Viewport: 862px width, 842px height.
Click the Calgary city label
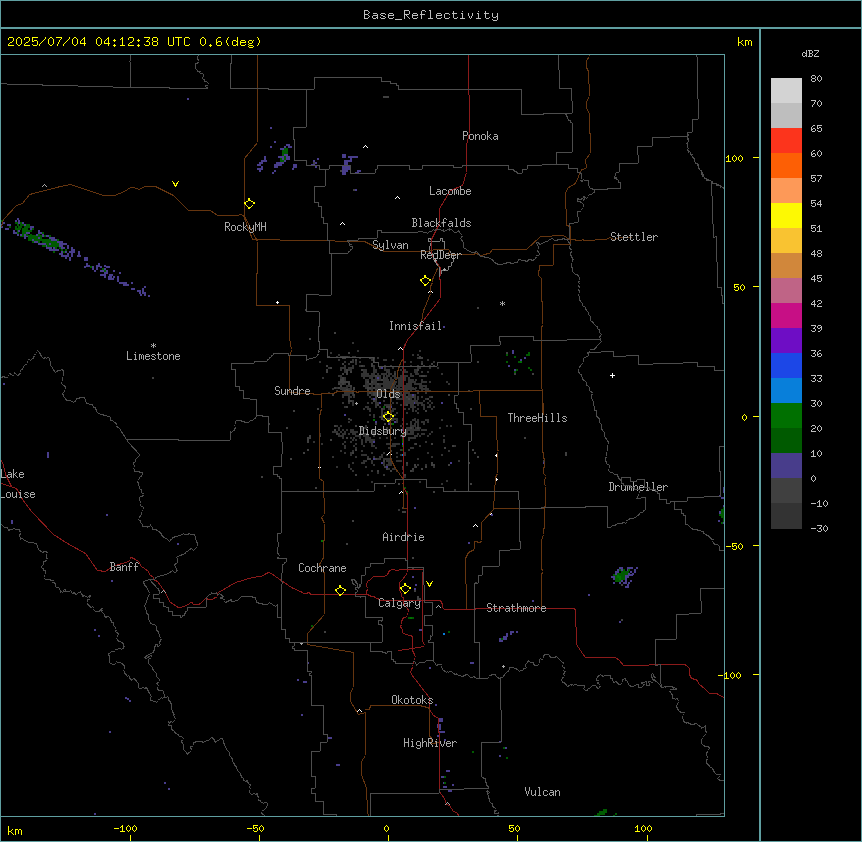(400, 603)
